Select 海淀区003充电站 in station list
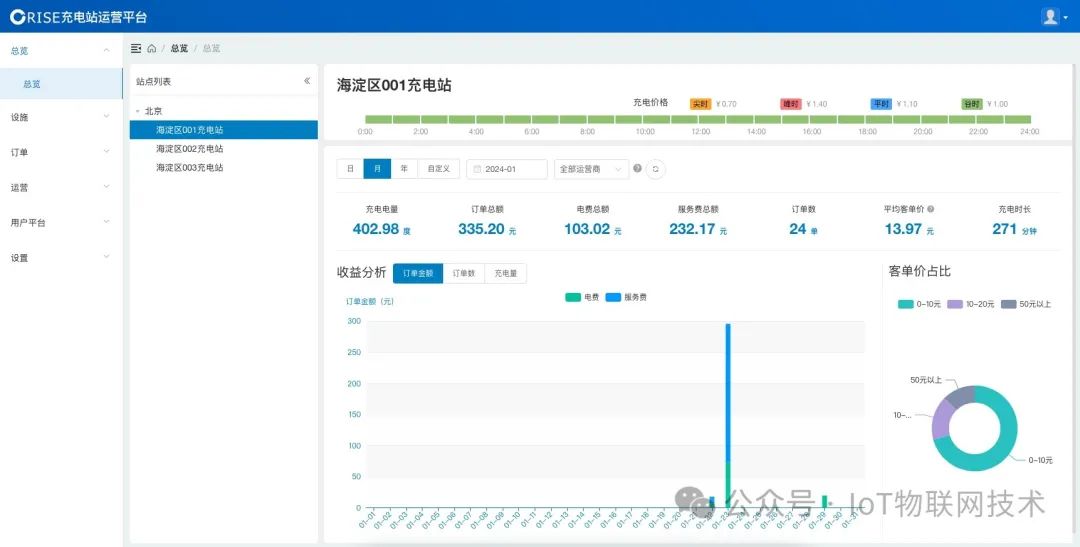Screen dimensions: 1080x547 point(224,167)
